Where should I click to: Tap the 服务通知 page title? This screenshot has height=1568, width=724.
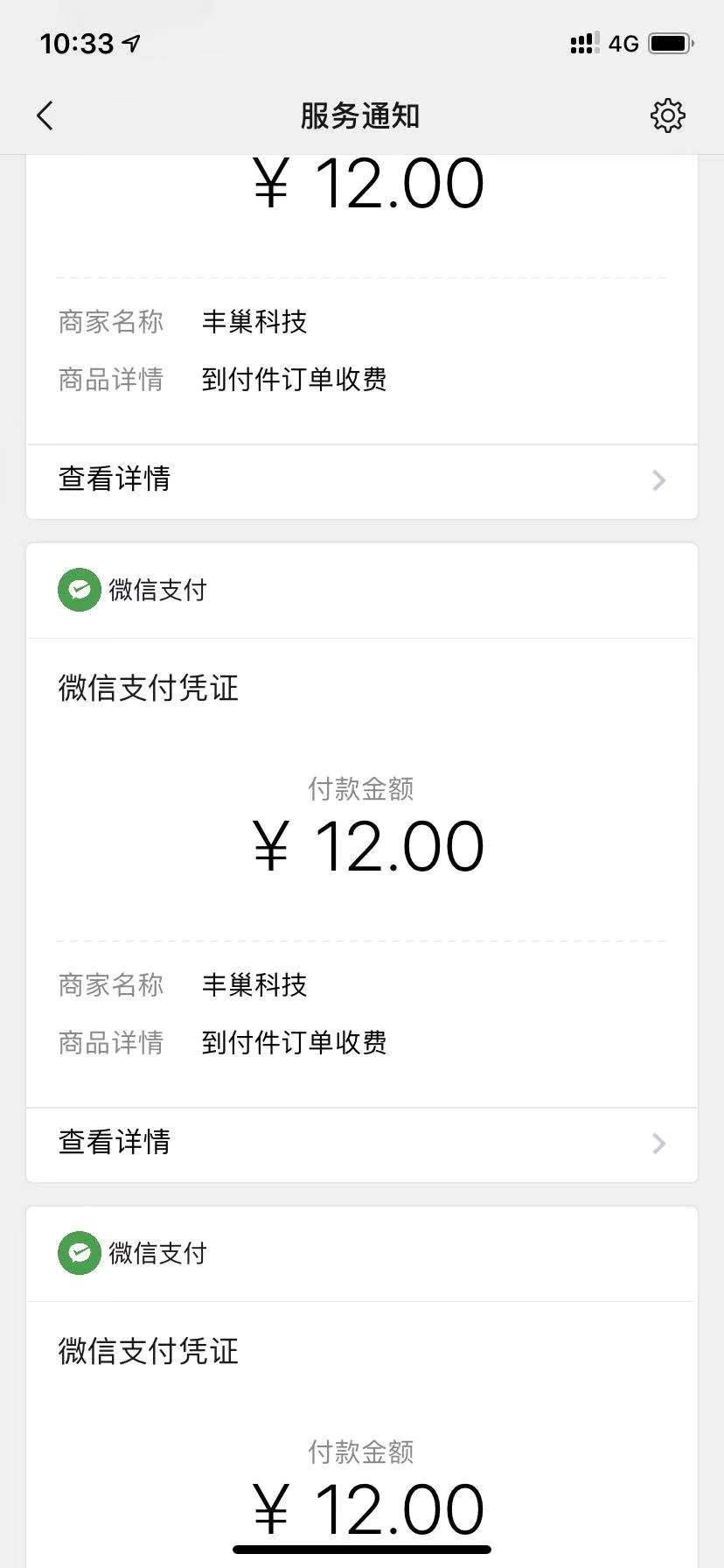[x=360, y=115]
